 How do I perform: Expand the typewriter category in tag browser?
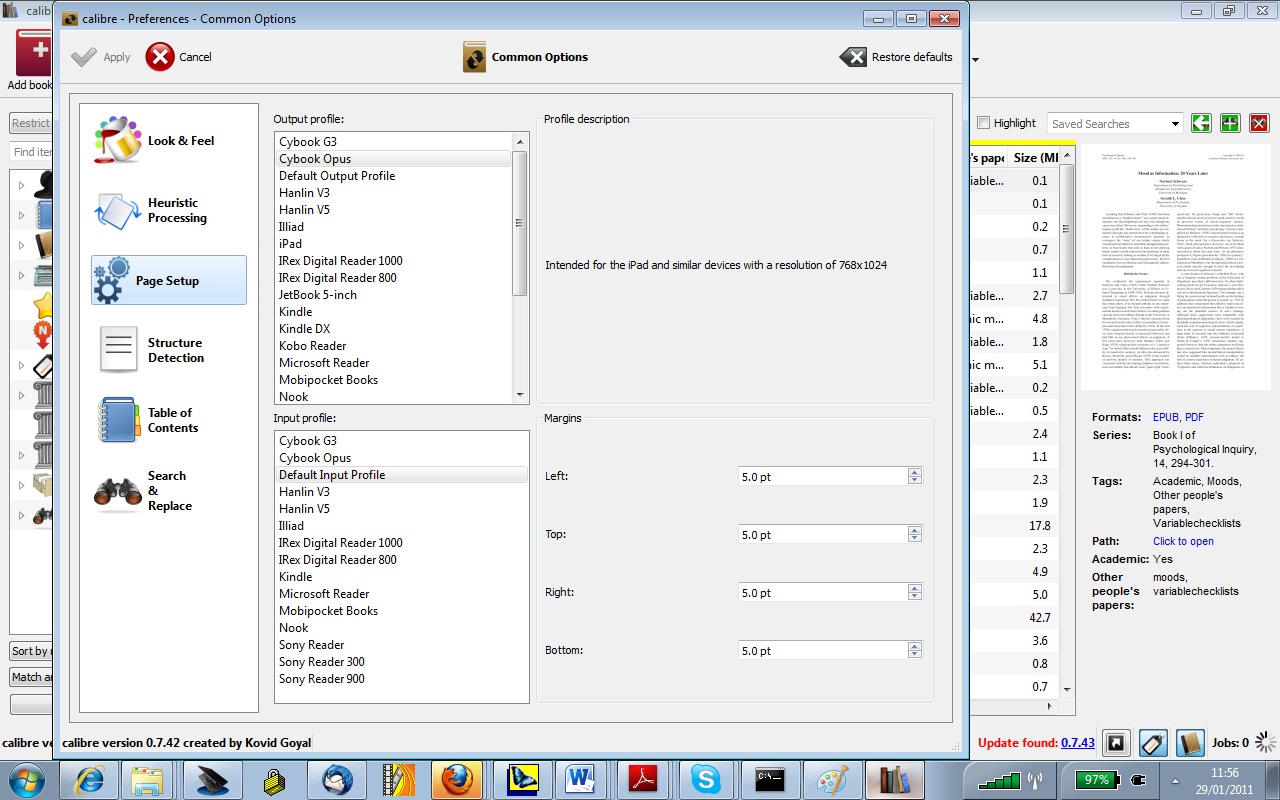(x=21, y=275)
